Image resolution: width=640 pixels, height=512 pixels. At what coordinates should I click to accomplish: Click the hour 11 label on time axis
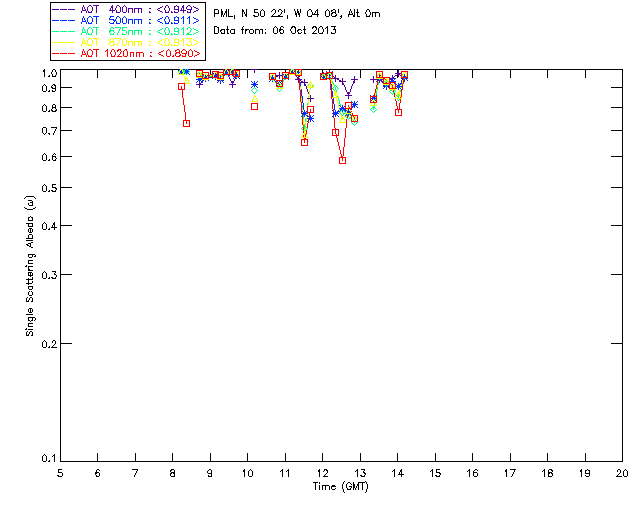[x=285, y=473]
